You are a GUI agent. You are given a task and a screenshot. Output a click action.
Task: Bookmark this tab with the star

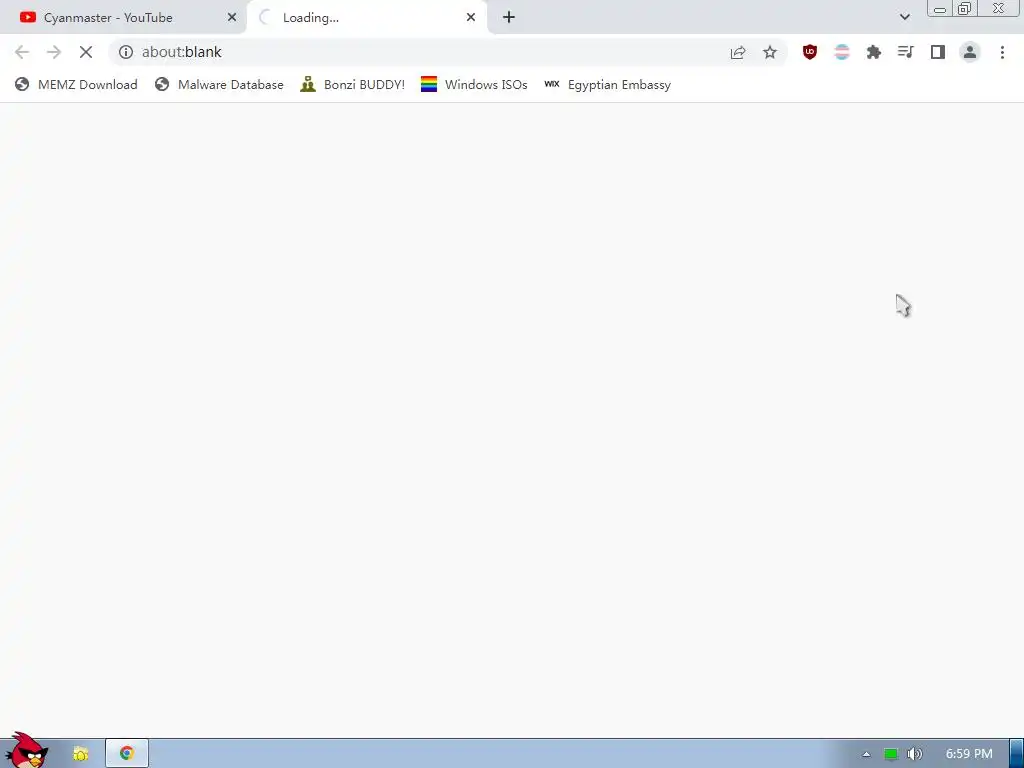(x=770, y=52)
